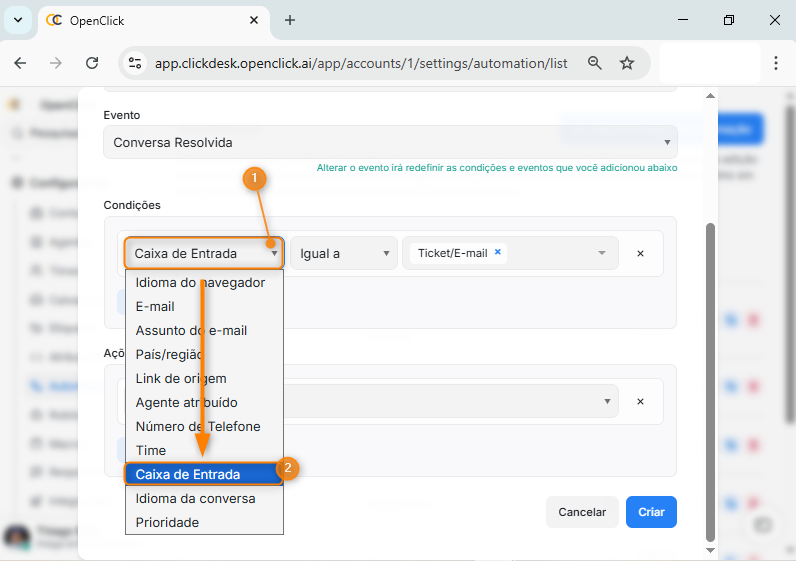
Task: Click the browser reload icon
Action: tap(92, 63)
